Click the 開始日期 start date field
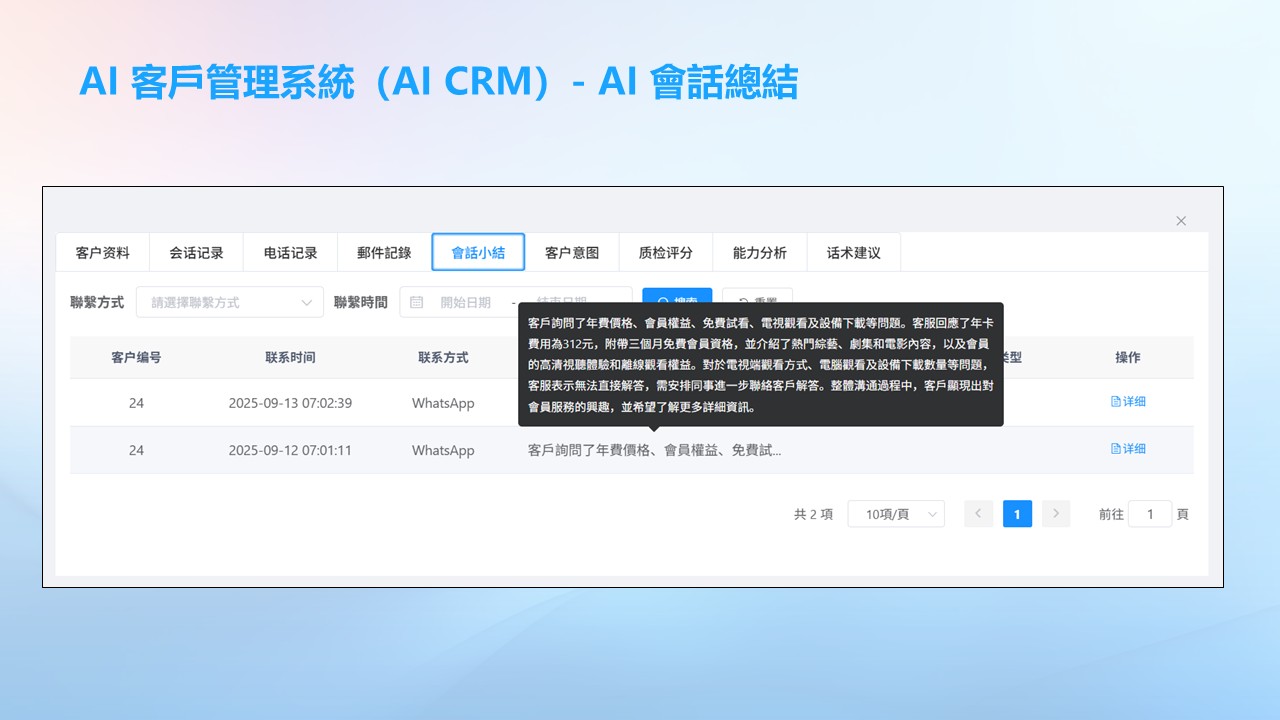This screenshot has height=720, width=1280. coord(466,302)
